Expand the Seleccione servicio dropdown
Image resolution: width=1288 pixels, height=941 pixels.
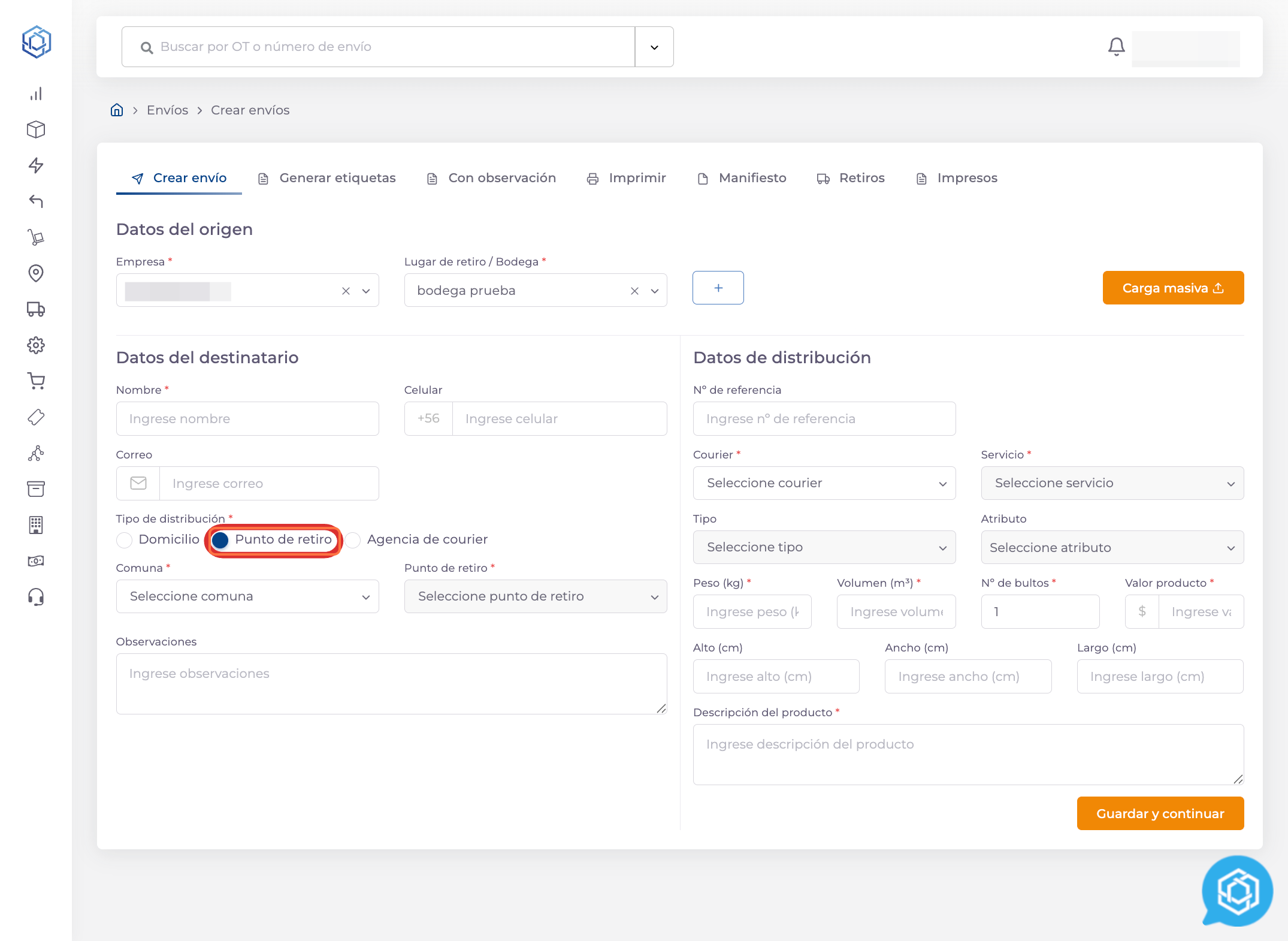pyautogui.click(x=1112, y=483)
